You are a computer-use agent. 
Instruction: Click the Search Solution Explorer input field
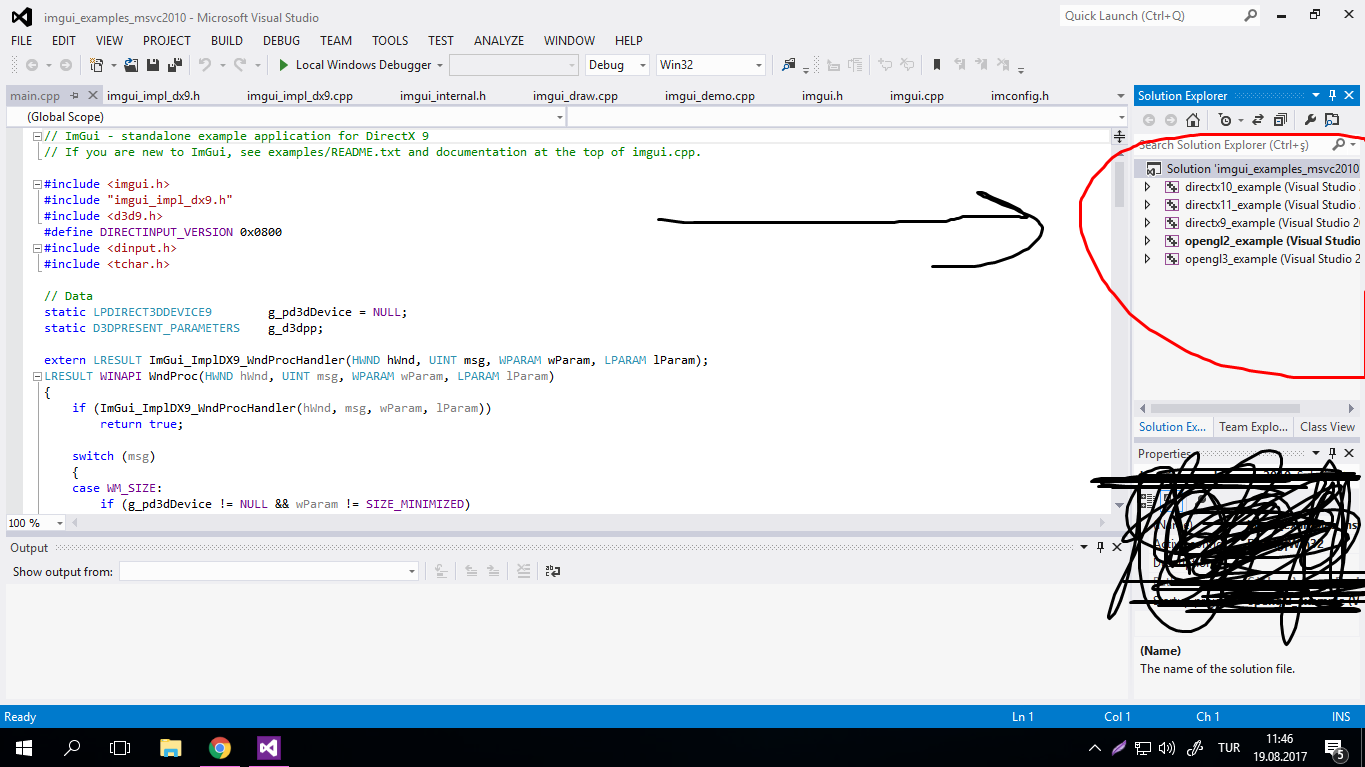click(x=1233, y=145)
